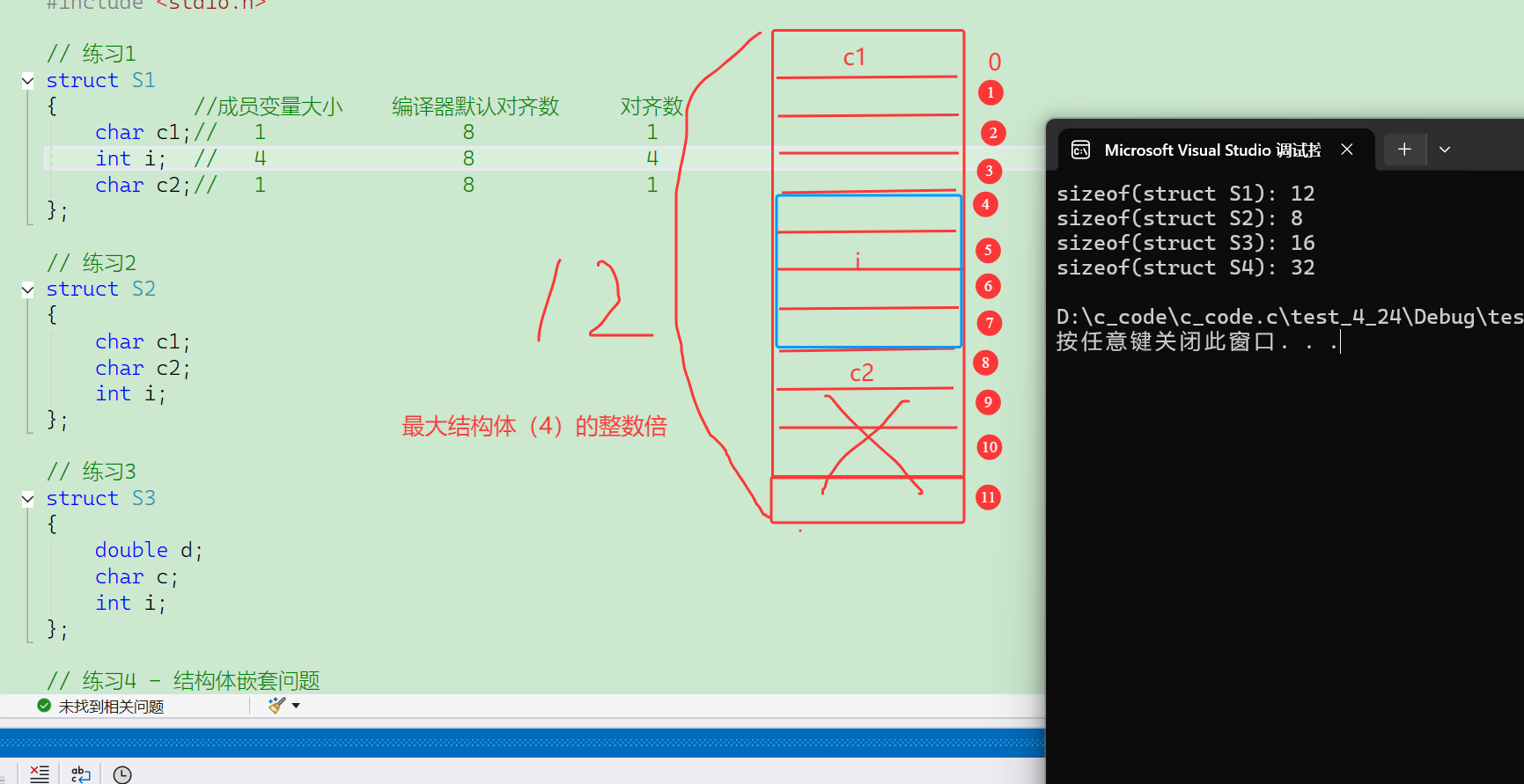Click the '编译器默认对齐数' column header comment
The image size is (1524, 784).
coord(475,106)
